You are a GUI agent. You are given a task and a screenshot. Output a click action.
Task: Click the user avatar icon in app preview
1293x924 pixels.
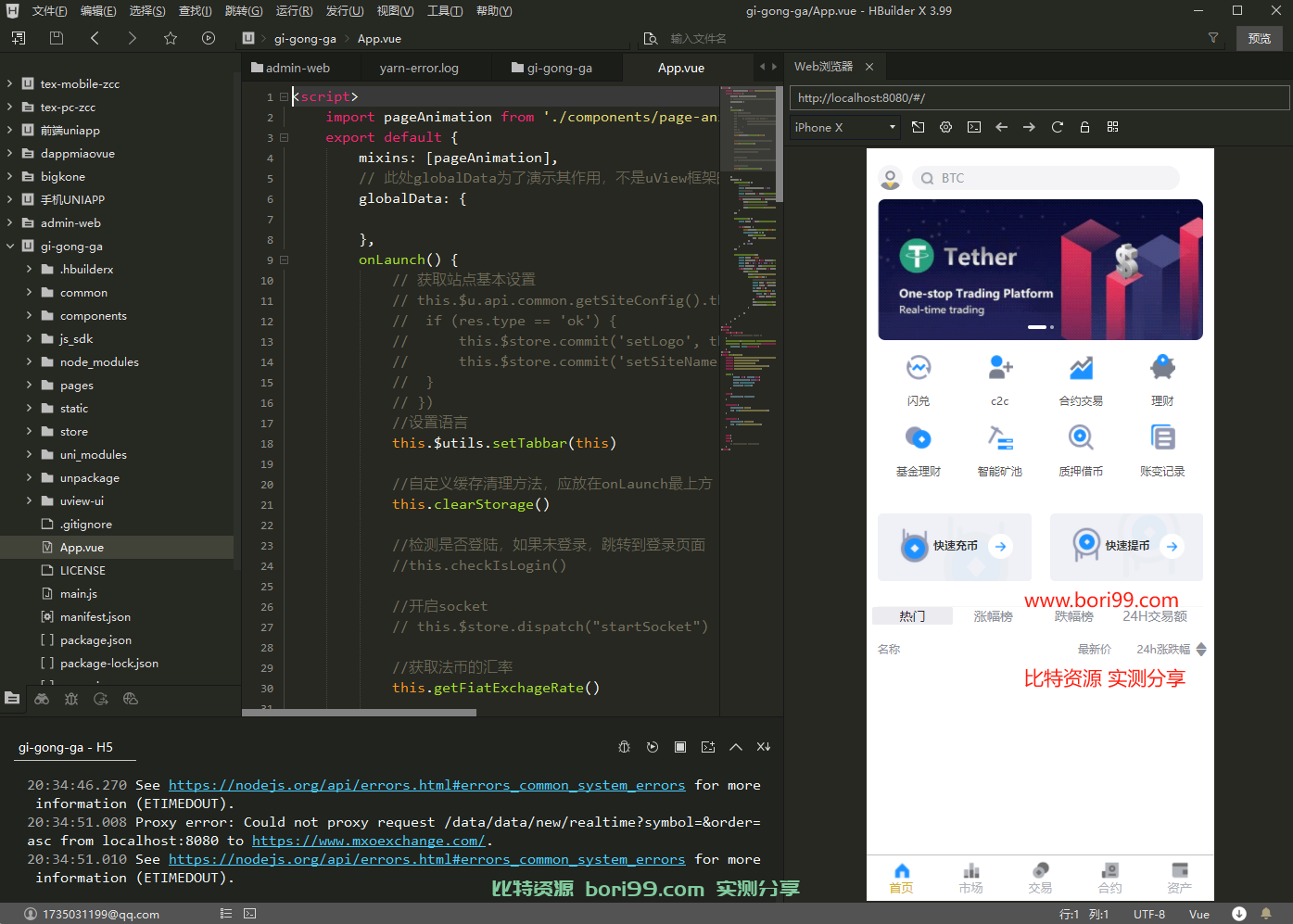[x=891, y=178]
